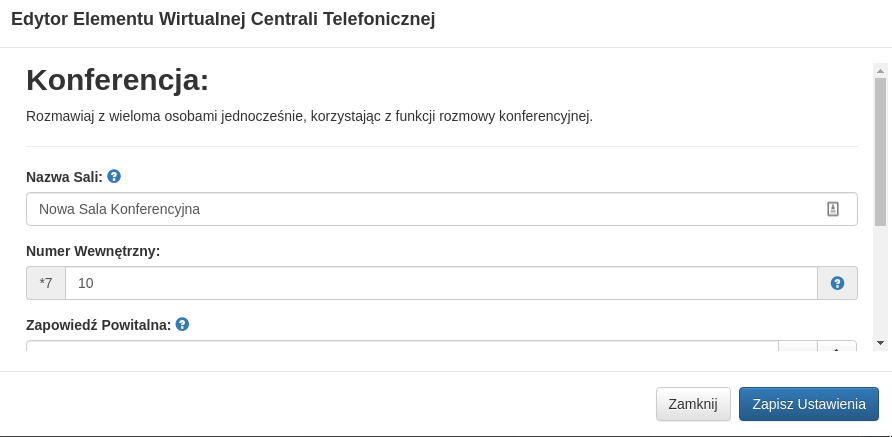The width and height of the screenshot is (892, 437).
Task: Click the Konferencja heading
Action: [117, 80]
